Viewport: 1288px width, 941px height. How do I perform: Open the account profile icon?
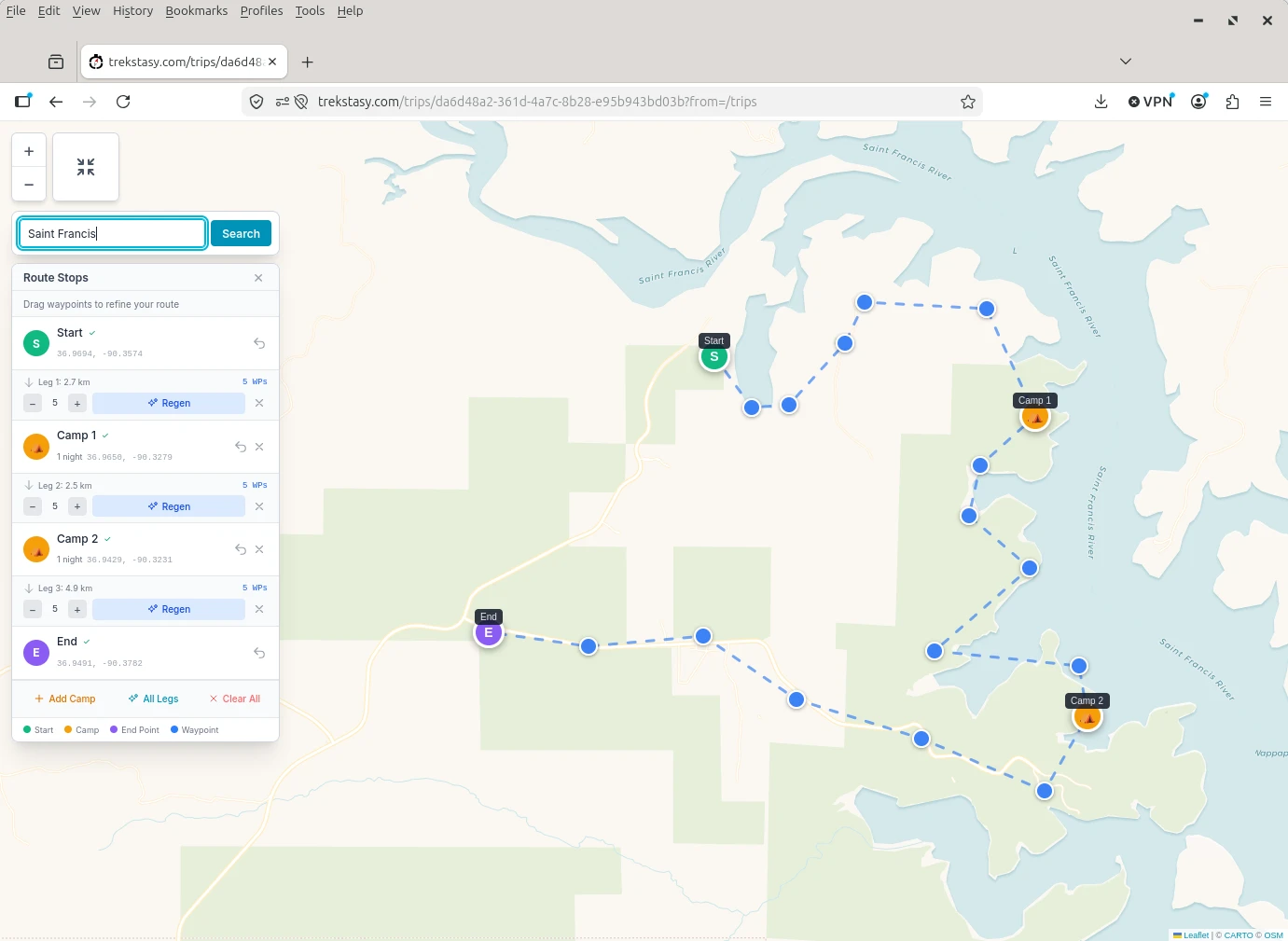(x=1199, y=102)
